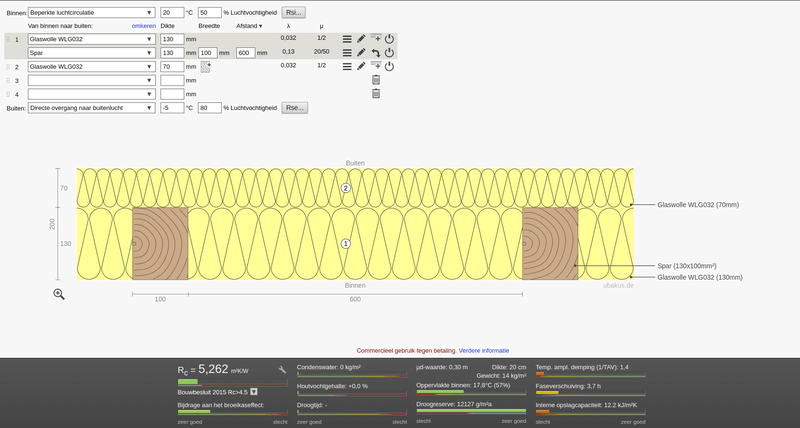Click the paste clipboard icon on row 4
This screenshot has width=800, height=428.
coord(376,94)
